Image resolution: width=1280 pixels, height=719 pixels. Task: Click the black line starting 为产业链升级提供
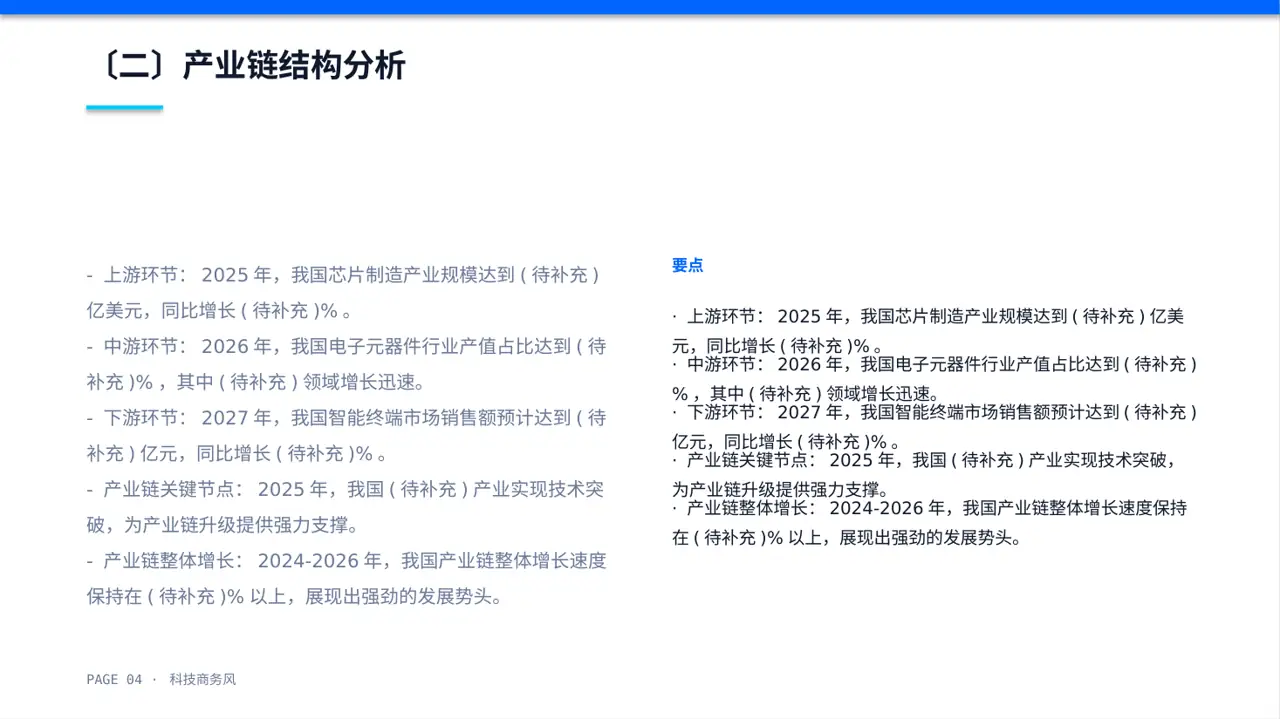point(781,490)
